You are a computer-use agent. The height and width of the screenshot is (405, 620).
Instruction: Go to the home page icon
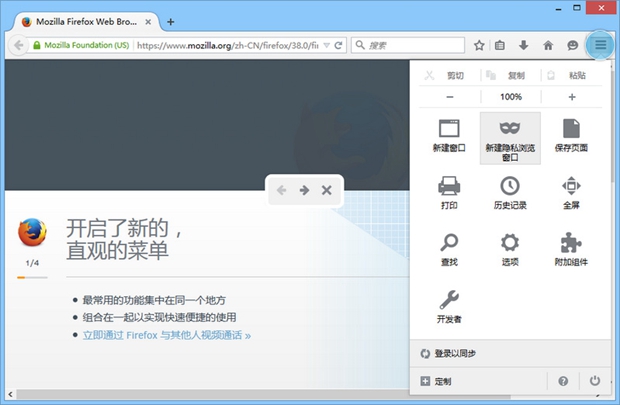coord(548,45)
